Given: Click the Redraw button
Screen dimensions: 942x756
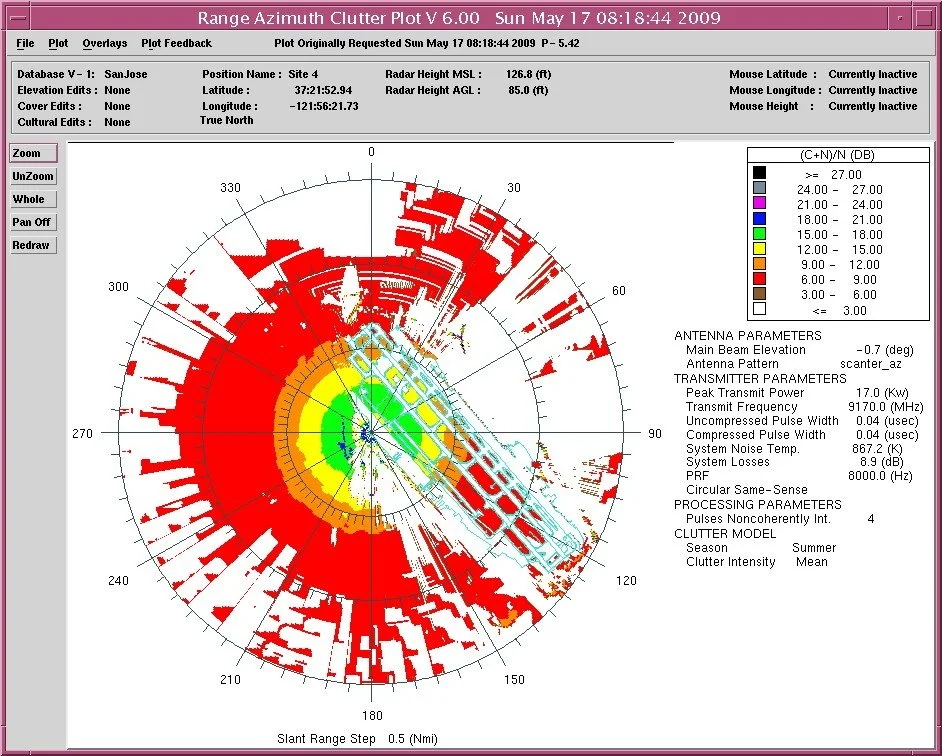Looking at the screenshot, I should pyautogui.click(x=33, y=245).
